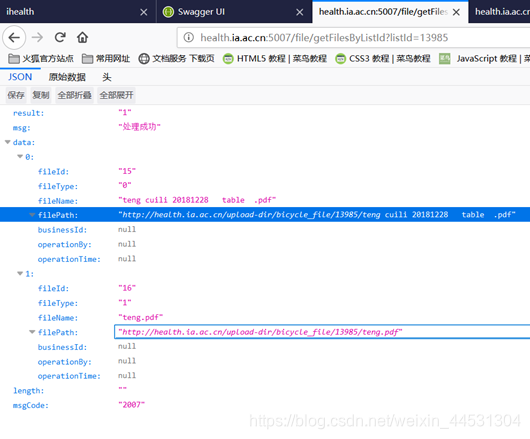The image size is (530, 439).
Task: Click the globe icon of 文档服务 bookmark
Action: click(x=144, y=59)
